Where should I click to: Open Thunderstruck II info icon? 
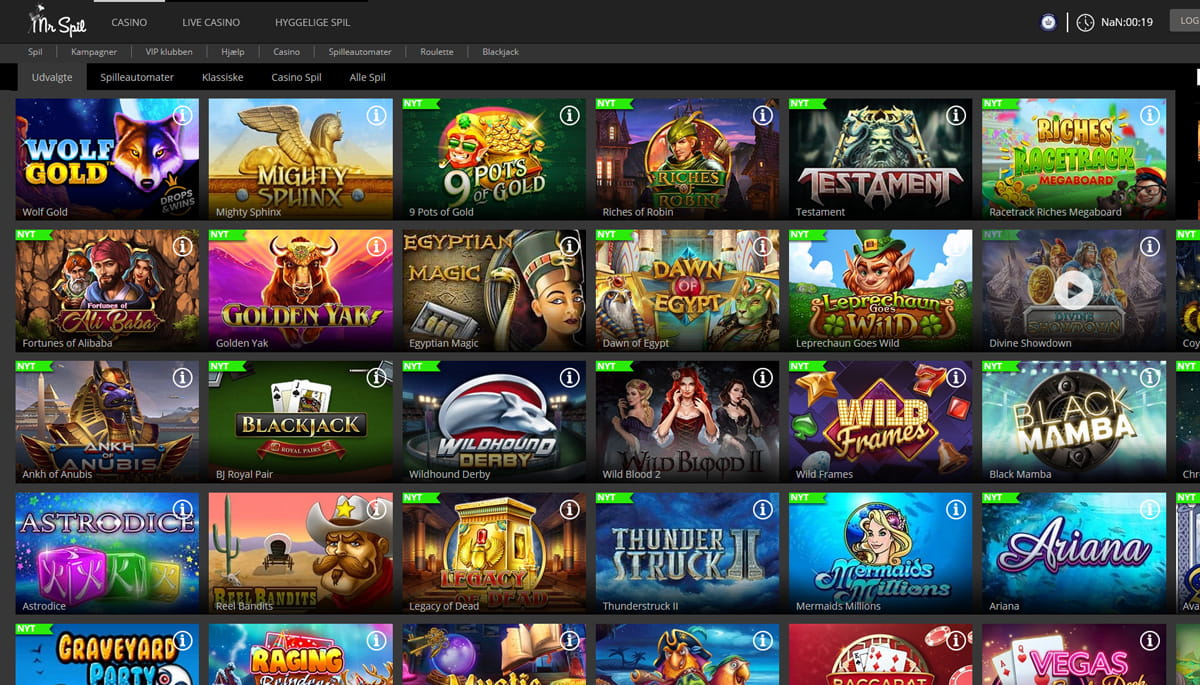(763, 510)
